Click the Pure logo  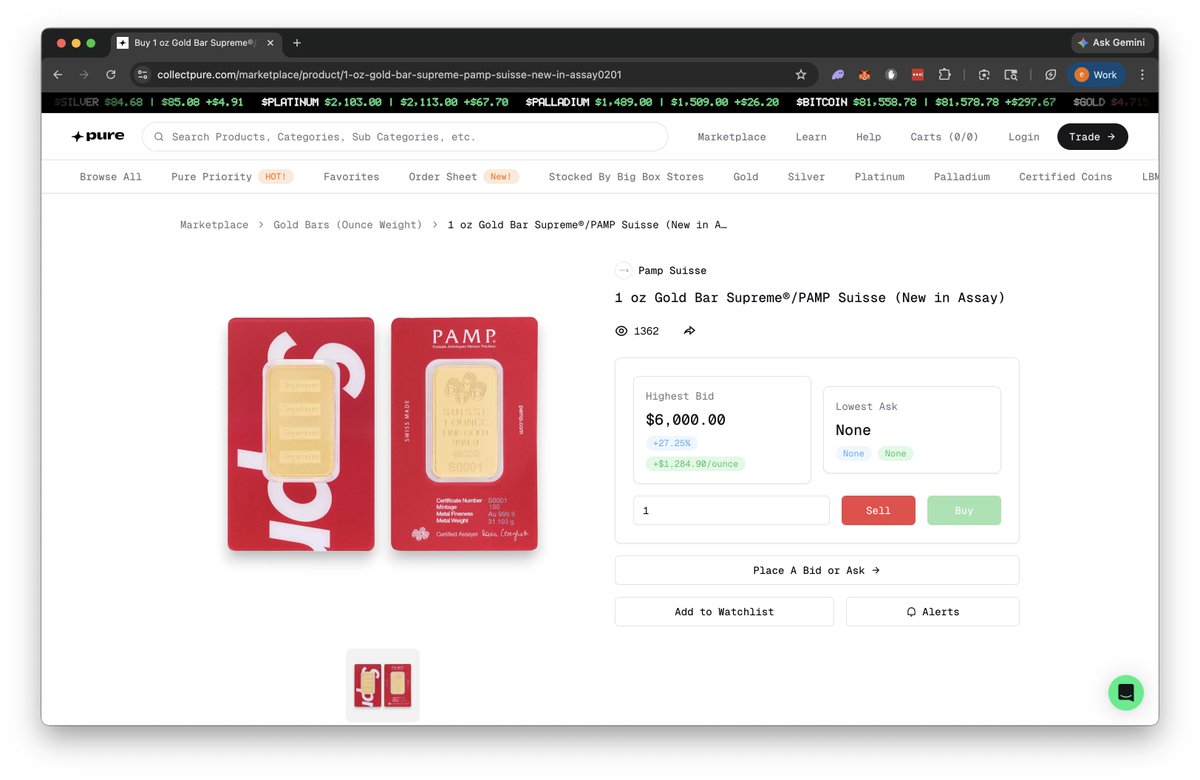click(98, 136)
